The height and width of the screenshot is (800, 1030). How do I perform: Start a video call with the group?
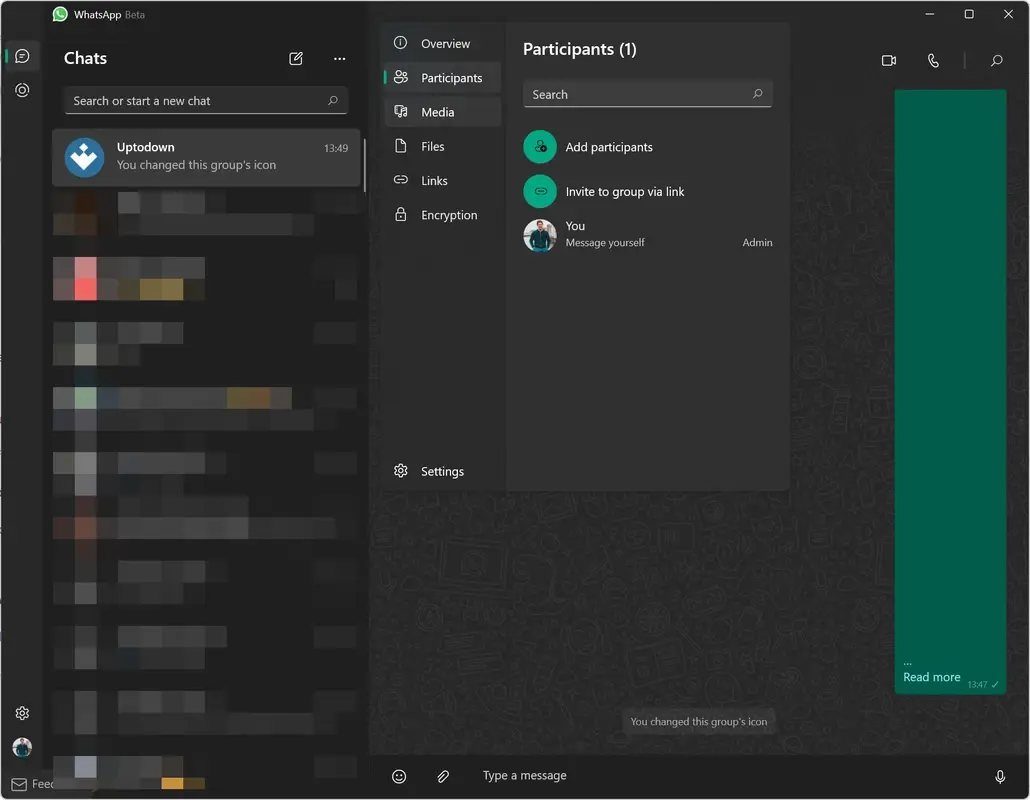pos(888,60)
